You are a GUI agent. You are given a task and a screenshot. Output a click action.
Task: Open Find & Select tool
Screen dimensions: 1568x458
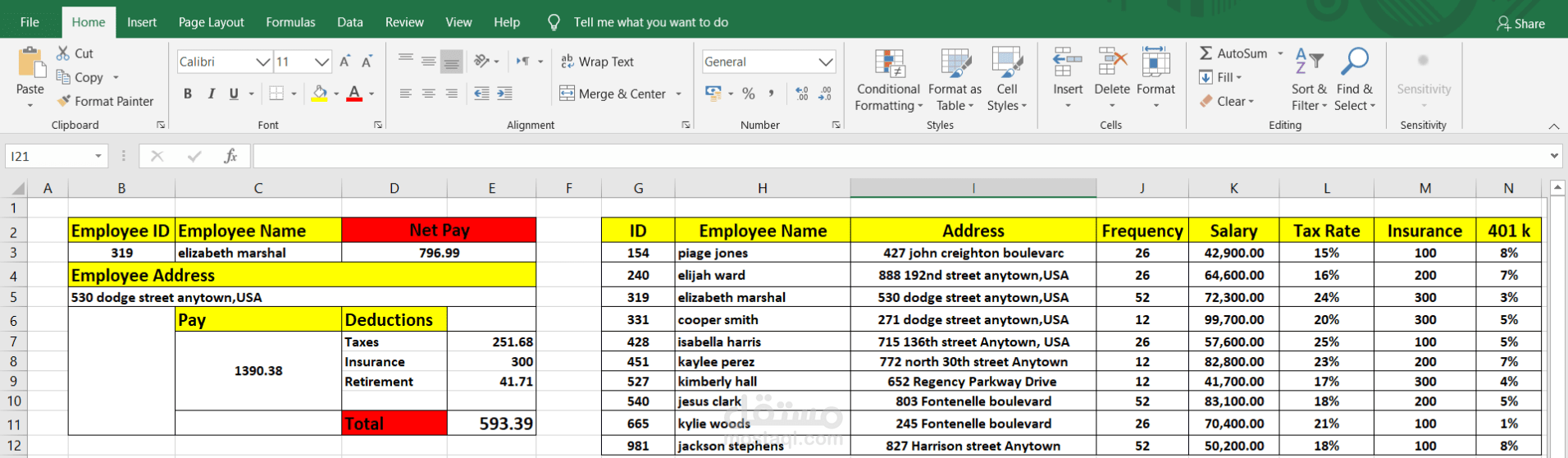1355,80
